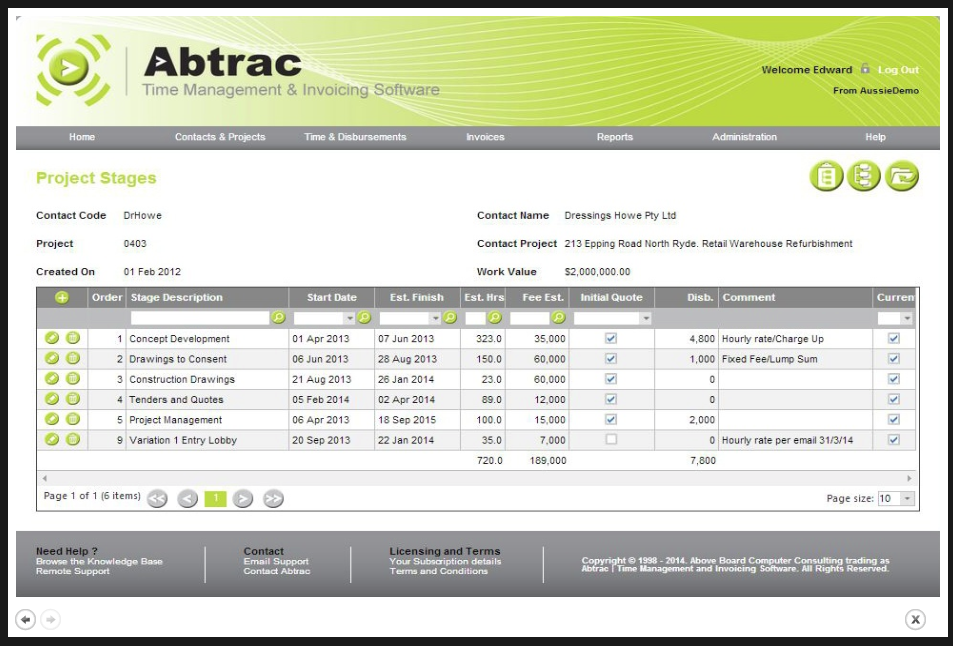Untick Initial Quote for Construction Drawings
This screenshot has width=953, height=646.
611,379
